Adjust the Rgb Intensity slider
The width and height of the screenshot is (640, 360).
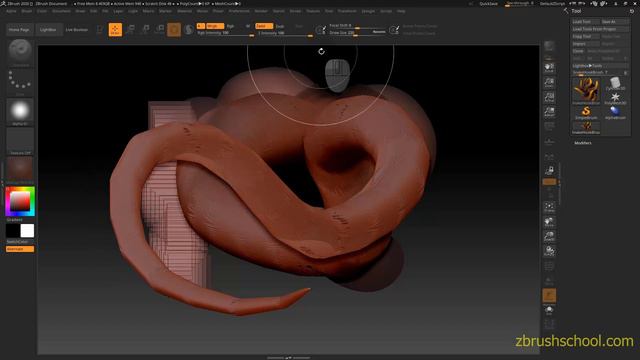tap(225, 33)
